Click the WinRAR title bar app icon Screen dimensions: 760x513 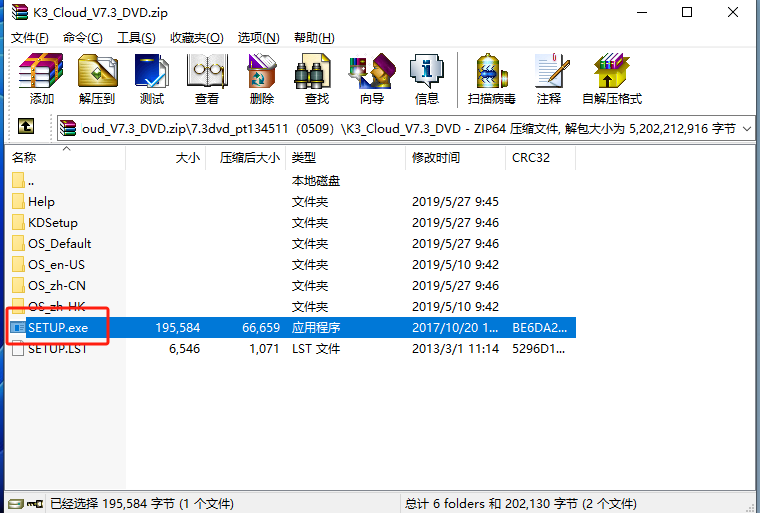pos(20,12)
